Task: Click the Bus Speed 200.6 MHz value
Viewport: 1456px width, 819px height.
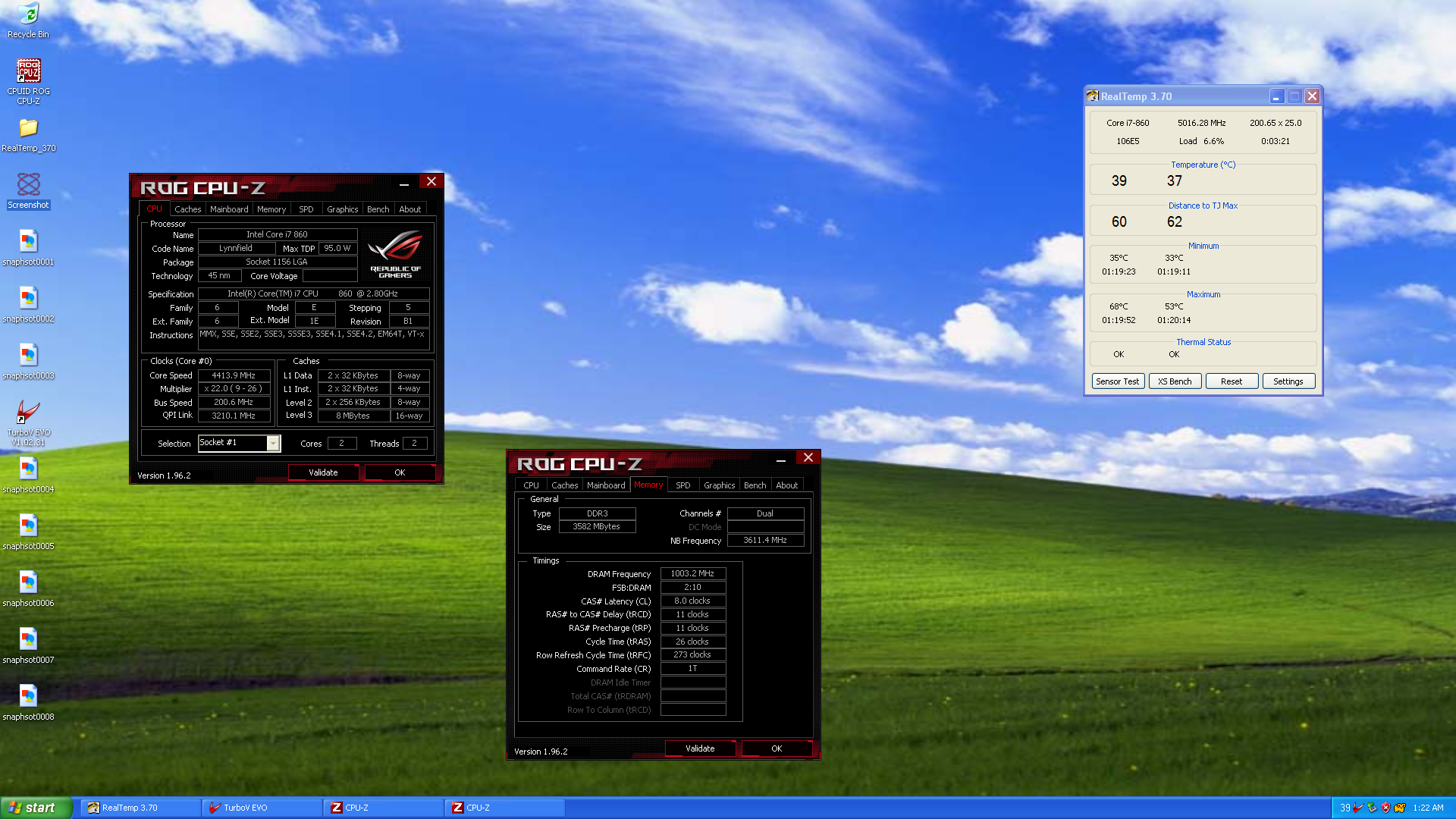Action: pos(234,403)
